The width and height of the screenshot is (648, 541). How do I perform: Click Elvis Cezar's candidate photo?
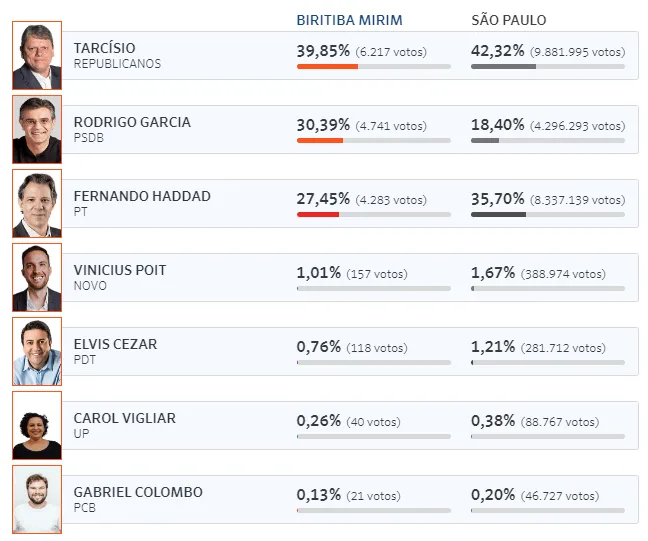click(37, 352)
